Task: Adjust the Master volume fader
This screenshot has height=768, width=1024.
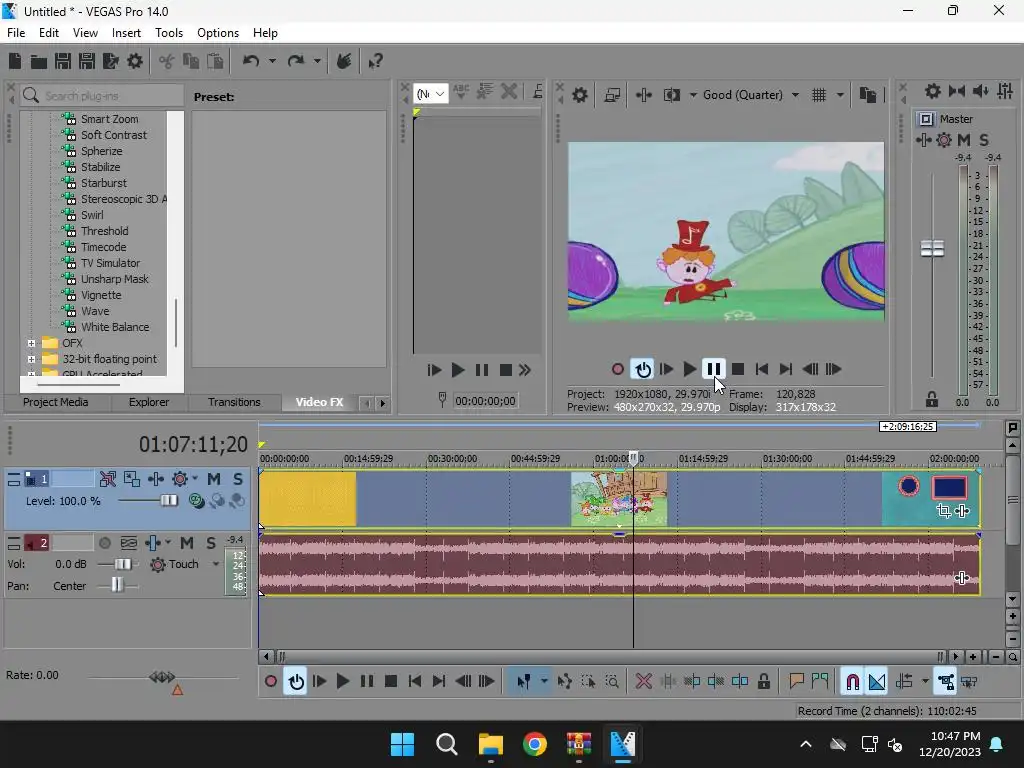Action: pyautogui.click(x=932, y=248)
